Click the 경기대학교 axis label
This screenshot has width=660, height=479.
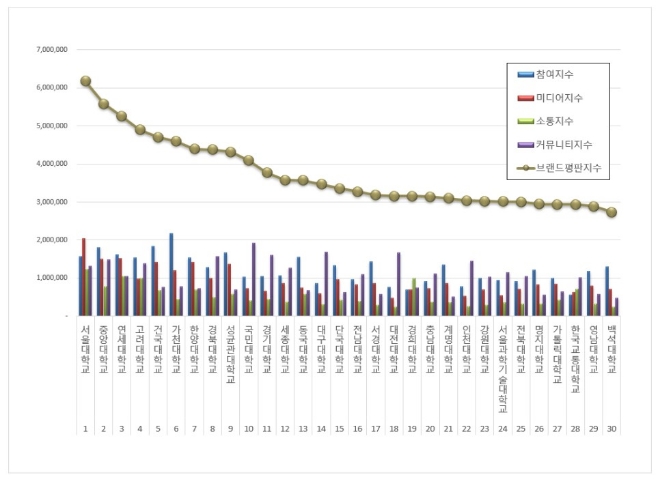[x=267, y=349]
